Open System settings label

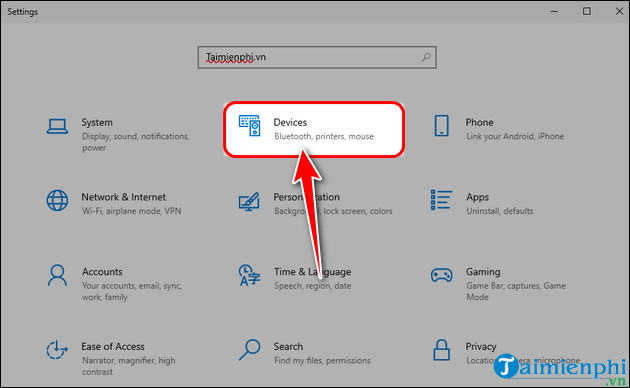pyautogui.click(x=97, y=123)
